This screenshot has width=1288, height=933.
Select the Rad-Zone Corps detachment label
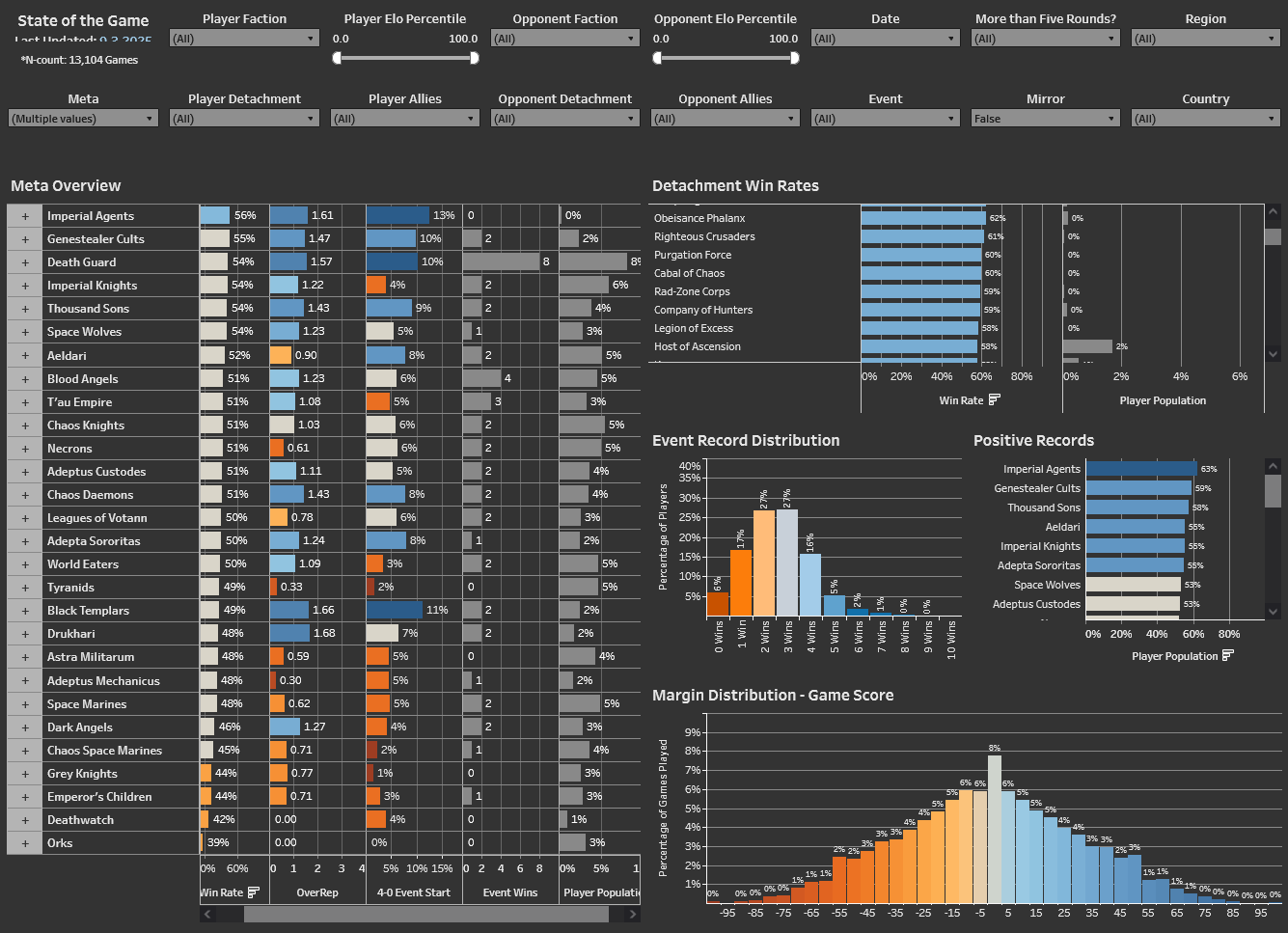click(692, 291)
